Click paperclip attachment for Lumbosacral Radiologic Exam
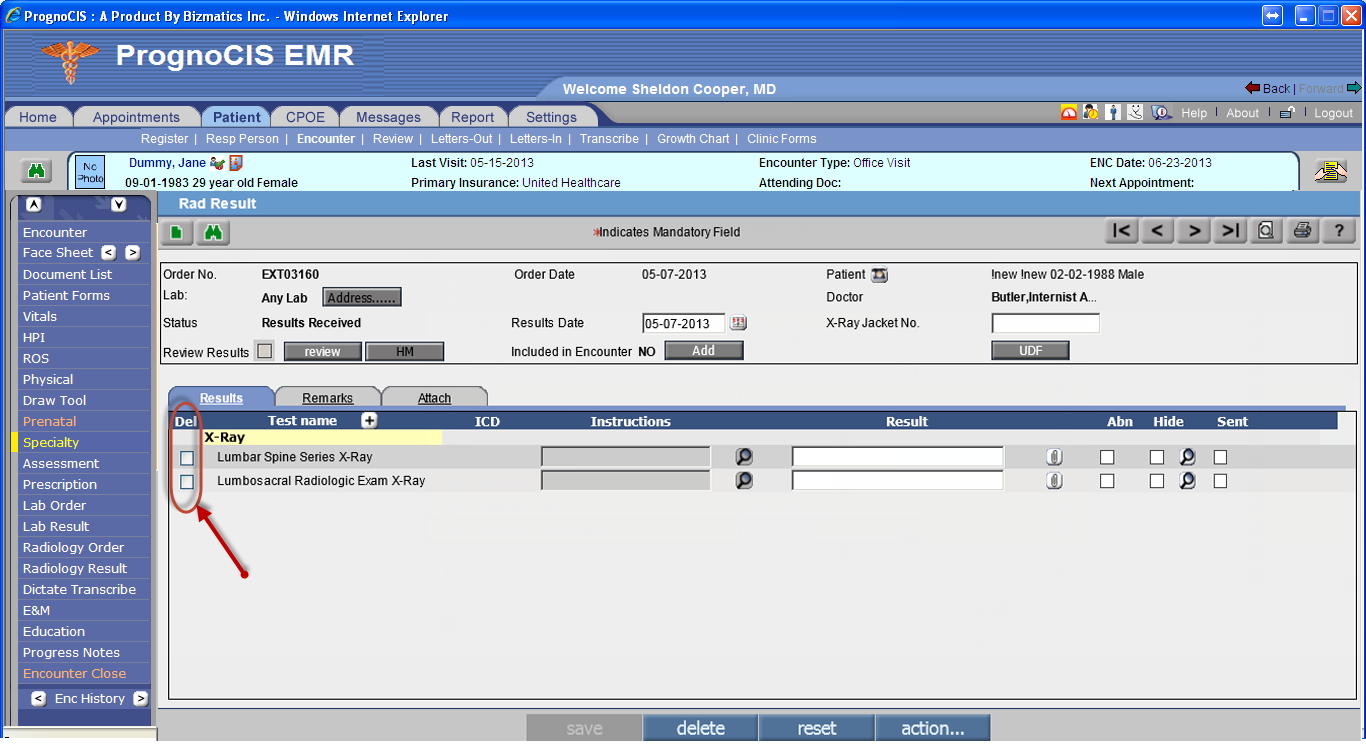 click(x=1054, y=481)
